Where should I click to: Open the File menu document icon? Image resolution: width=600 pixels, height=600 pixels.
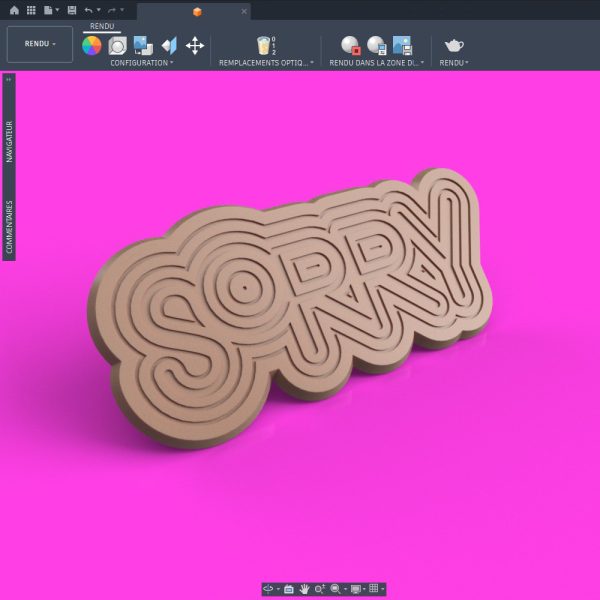(48, 10)
